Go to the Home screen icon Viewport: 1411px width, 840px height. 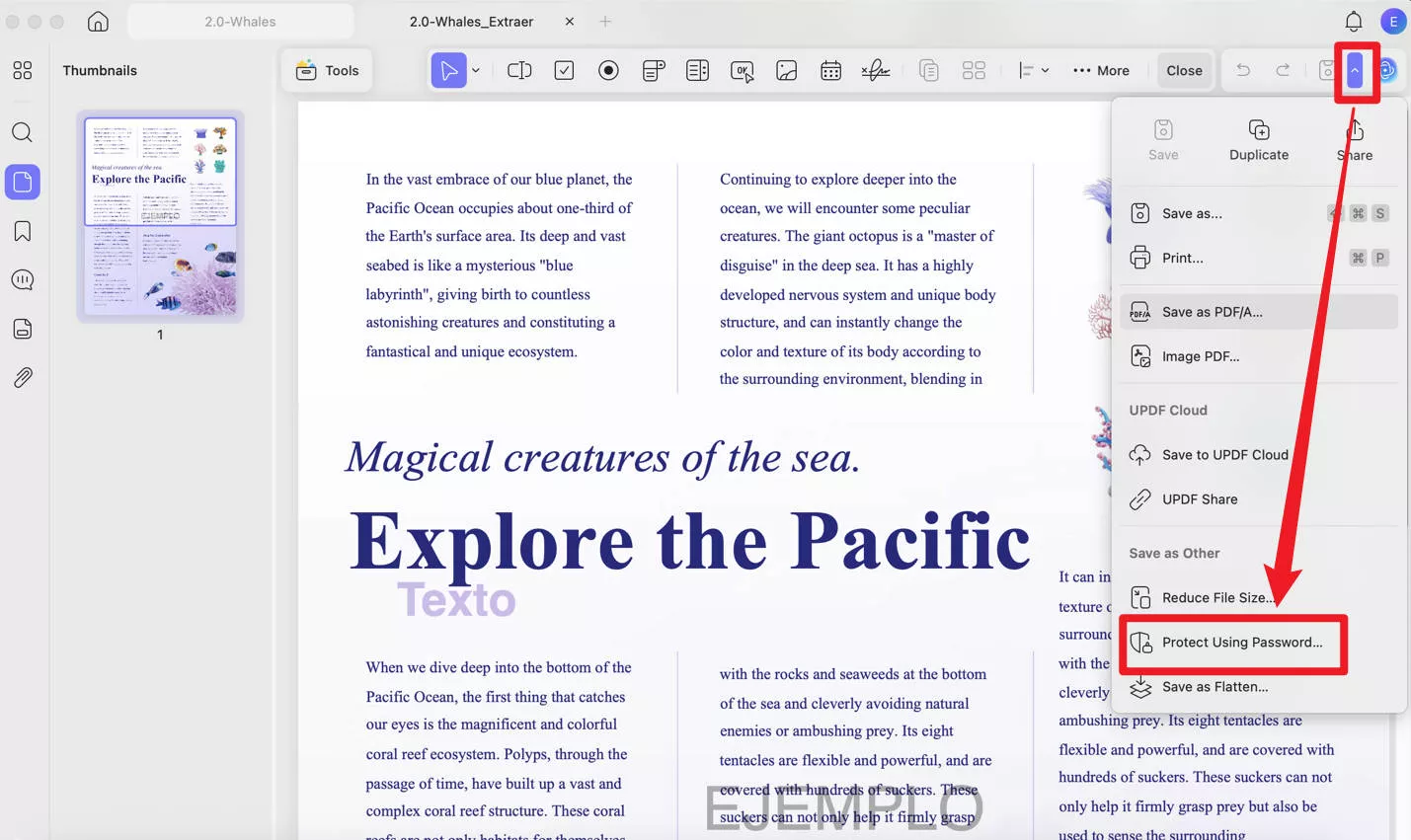point(98,21)
